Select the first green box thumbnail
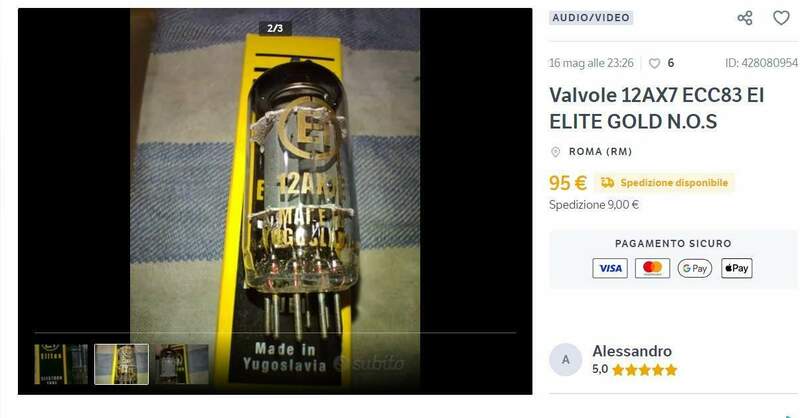 pyautogui.click(x=61, y=364)
